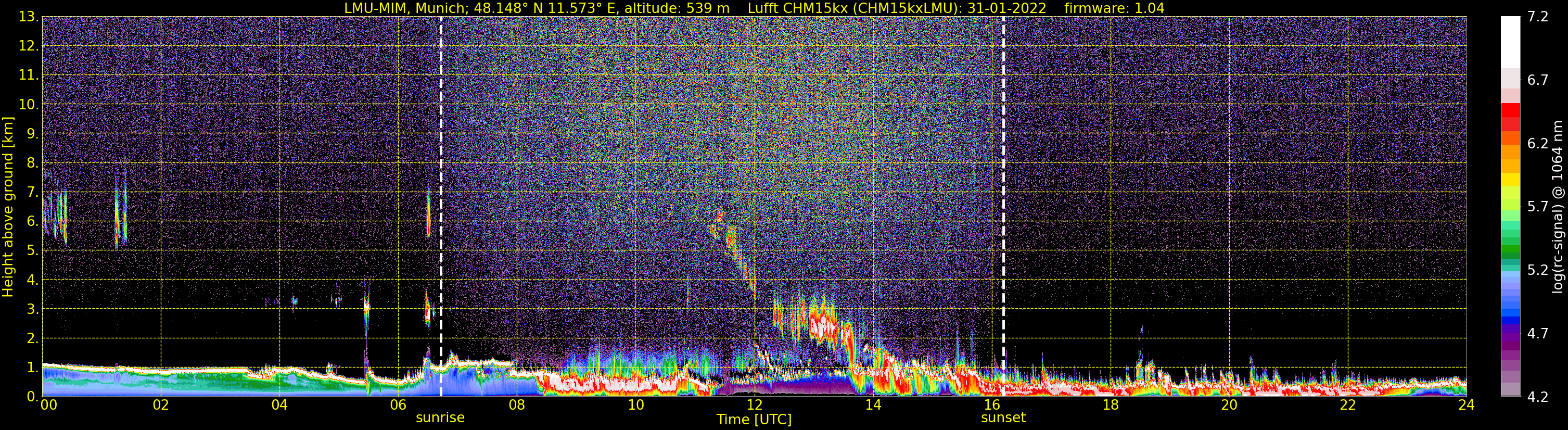Click the time axis tick label 18
The width and height of the screenshot is (1568, 430).
tap(1110, 405)
